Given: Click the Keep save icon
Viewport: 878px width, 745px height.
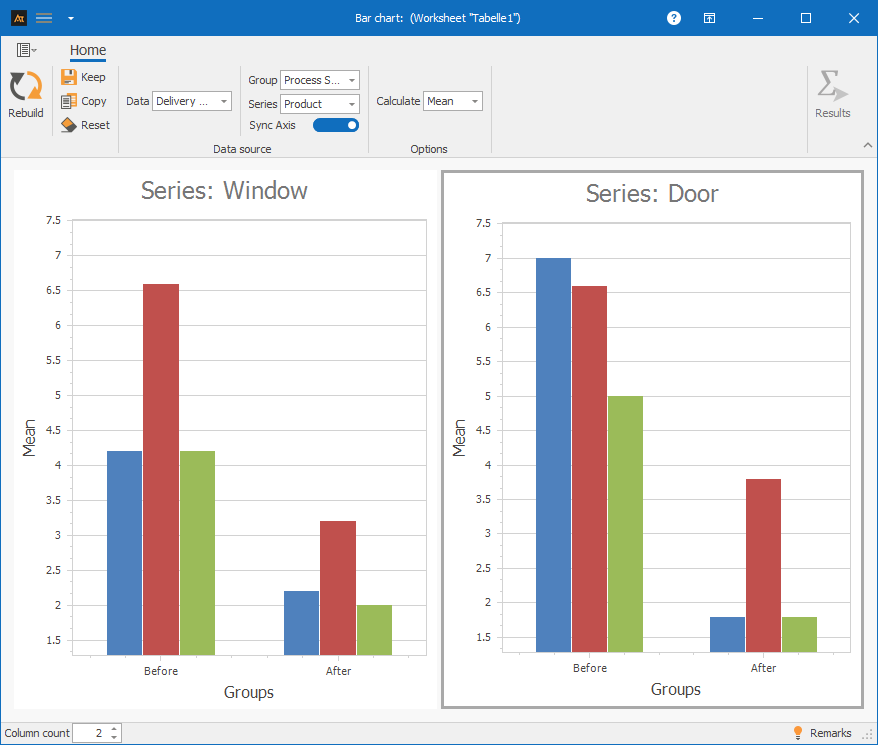Looking at the screenshot, I should click(69, 77).
